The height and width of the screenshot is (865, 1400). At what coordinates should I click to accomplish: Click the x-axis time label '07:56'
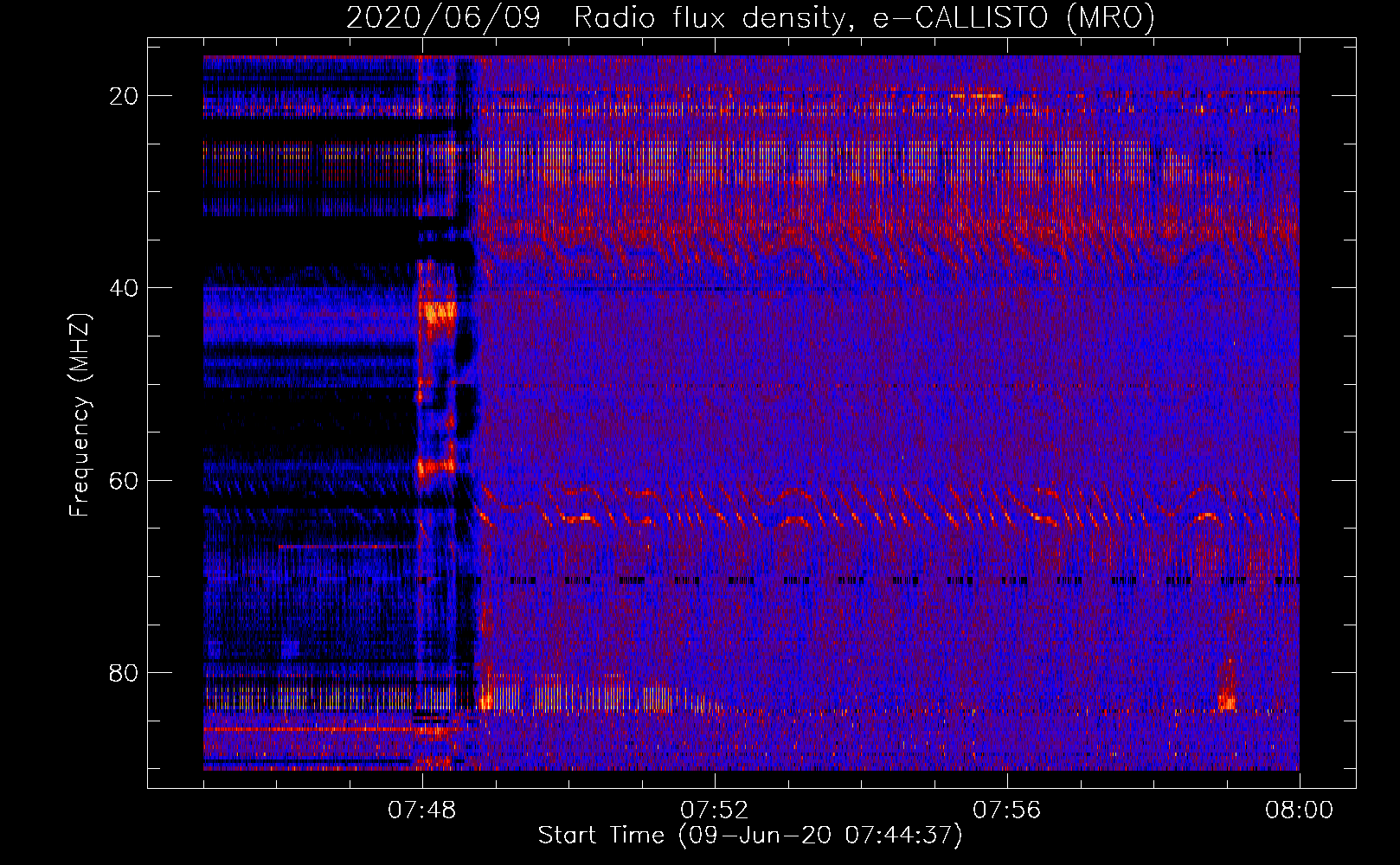[1007, 811]
